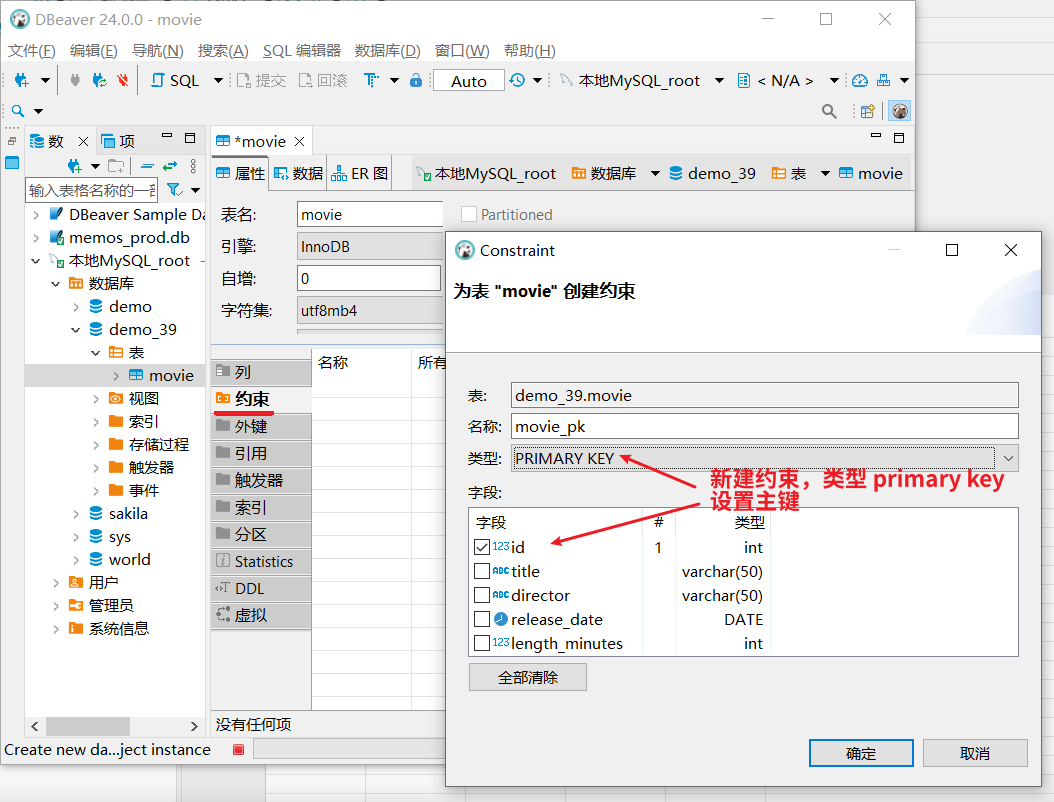Select the DDL side tab
Image resolution: width=1054 pixels, height=802 pixels.
[261, 588]
